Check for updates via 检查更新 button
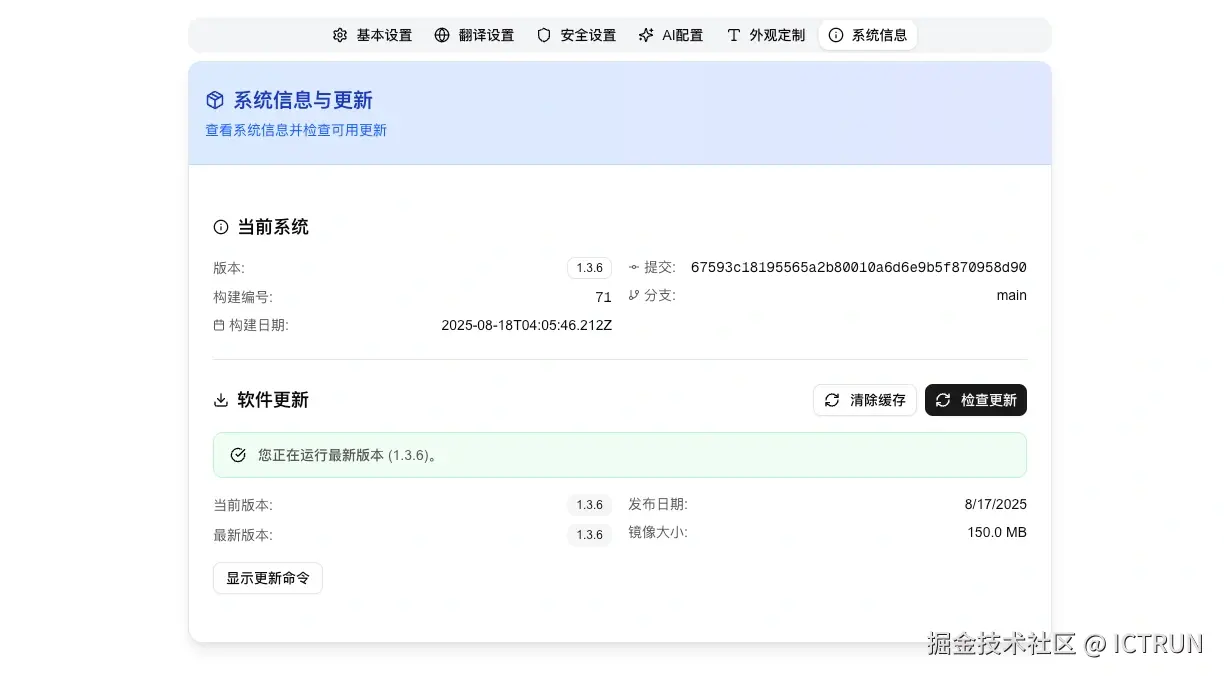This screenshot has height=678, width=1224. [976, 400]
